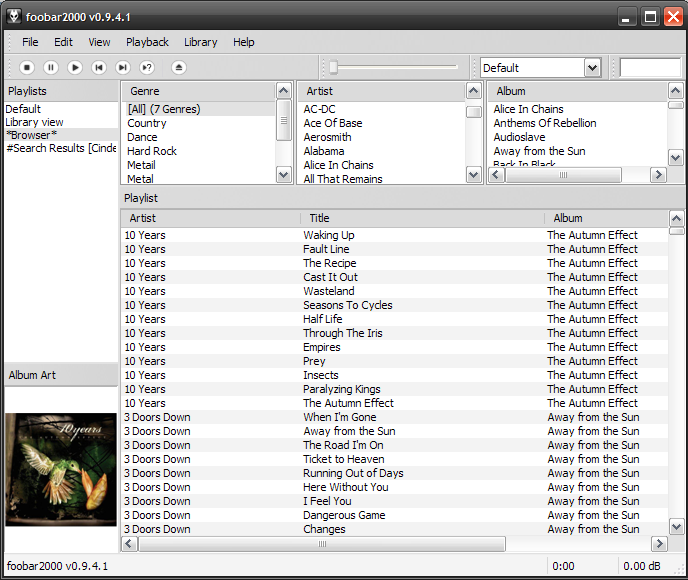Open the Help menu
The image size is (688, 580).
point(244,42)
